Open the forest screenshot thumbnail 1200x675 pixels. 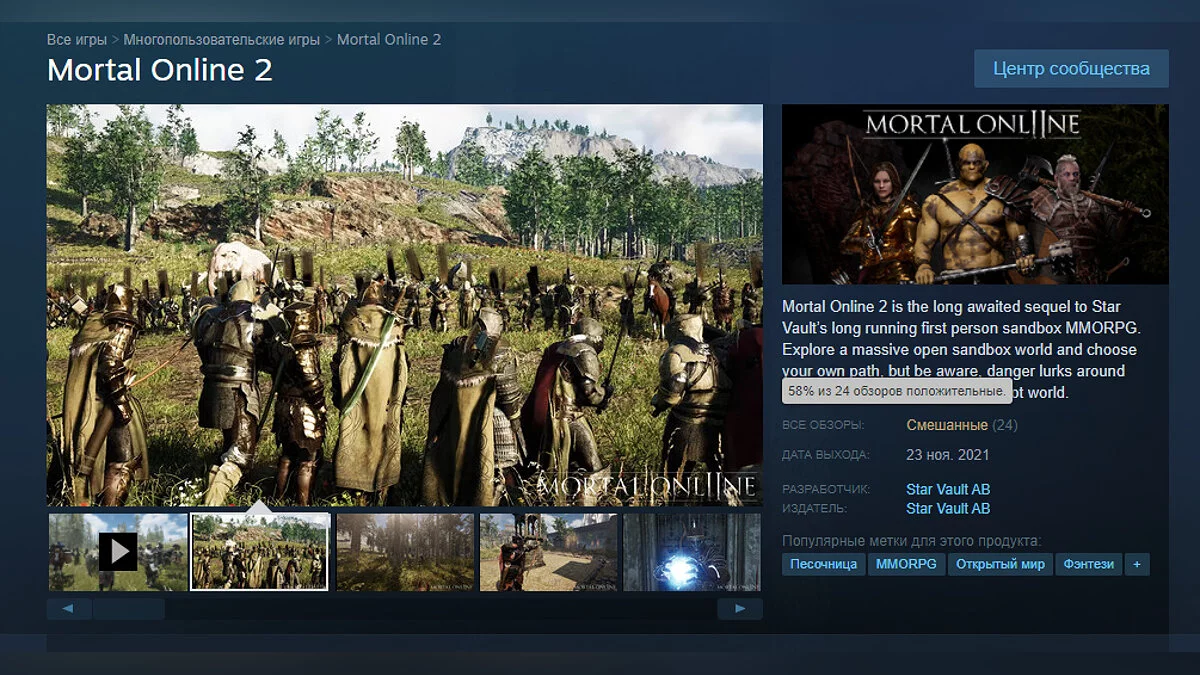coord(405,552)
